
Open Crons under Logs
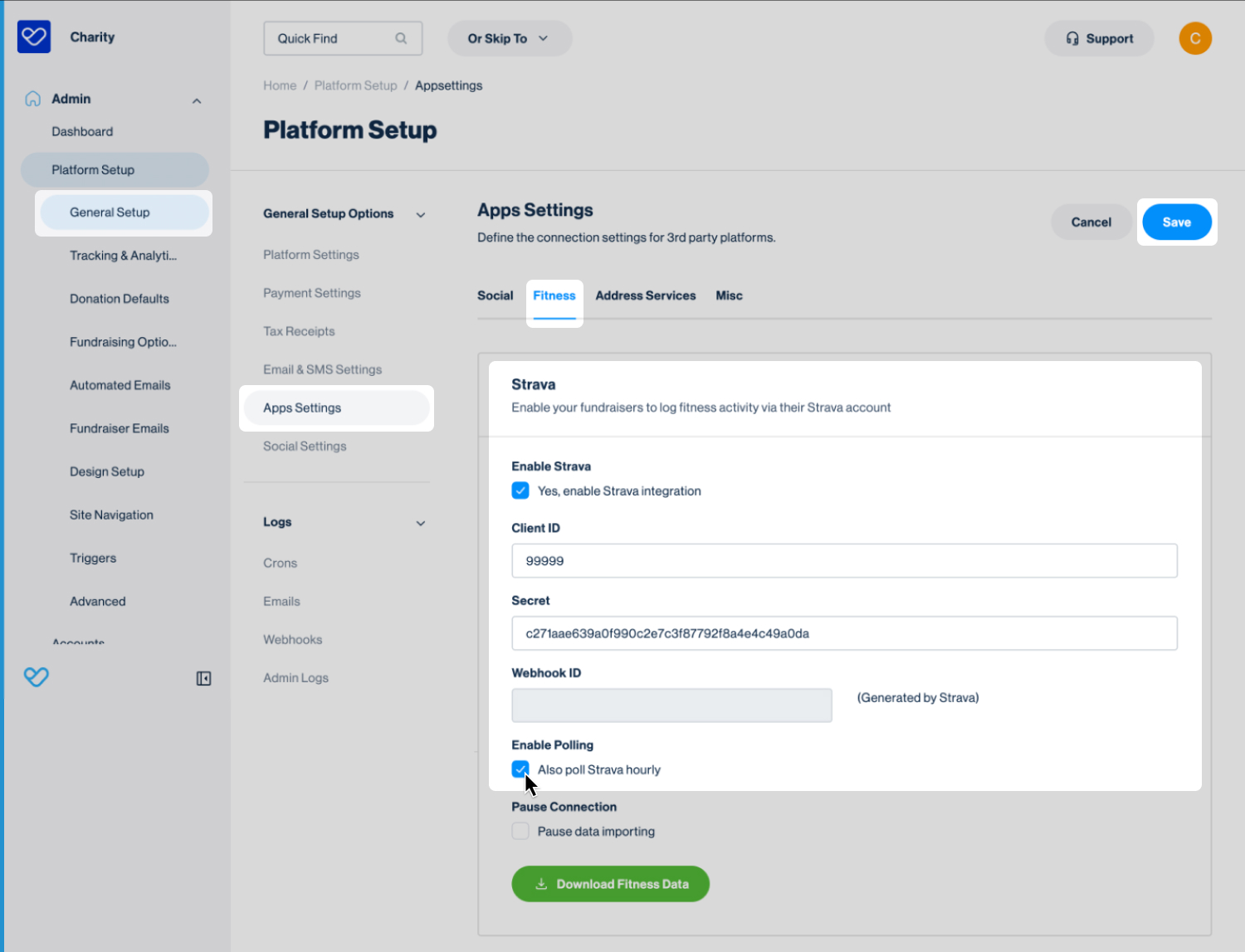[x=280, y=563]
